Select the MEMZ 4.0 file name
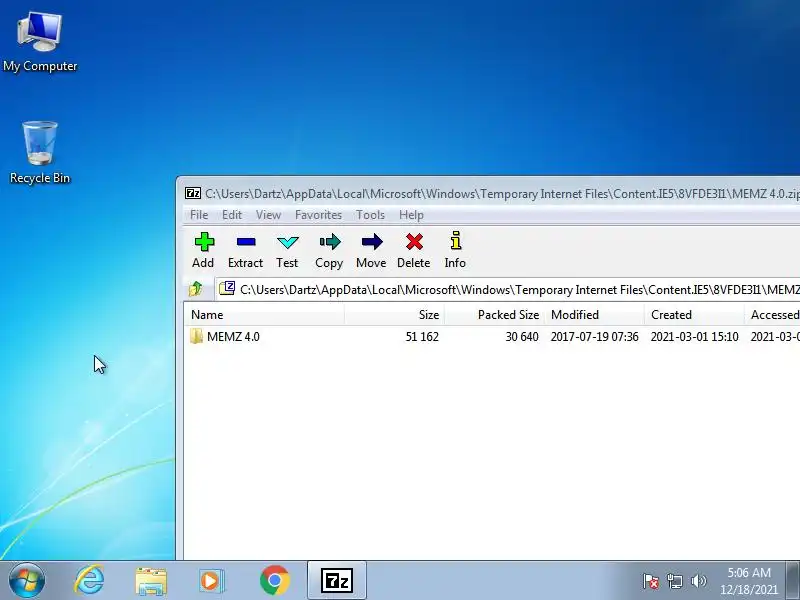 (x=233, y=337)
